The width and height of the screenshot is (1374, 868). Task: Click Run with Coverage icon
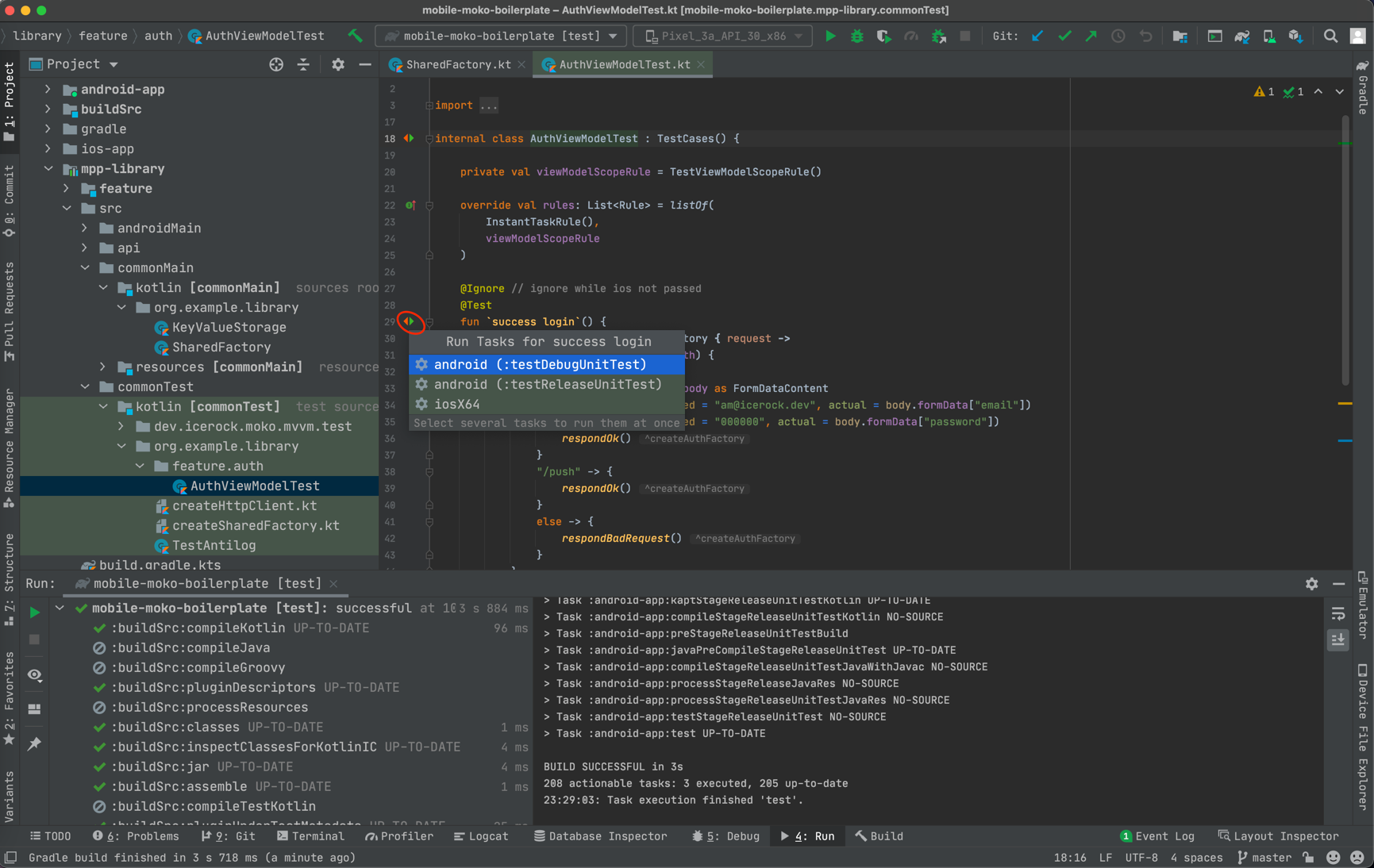(883, 36)
